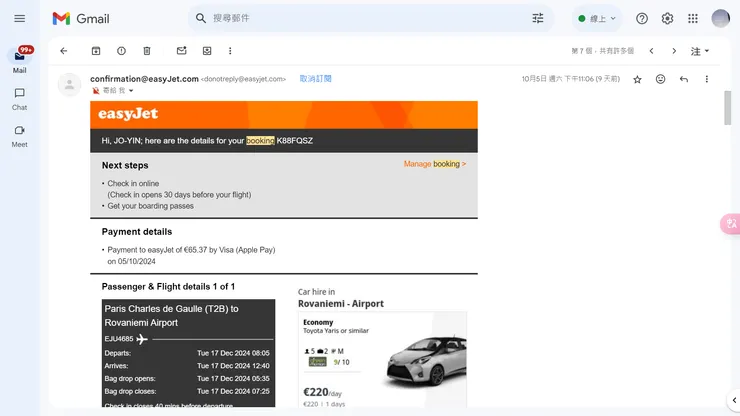The width and height of the screenshot is (740, 416).
Task: Delete this email
Action: 147,51
